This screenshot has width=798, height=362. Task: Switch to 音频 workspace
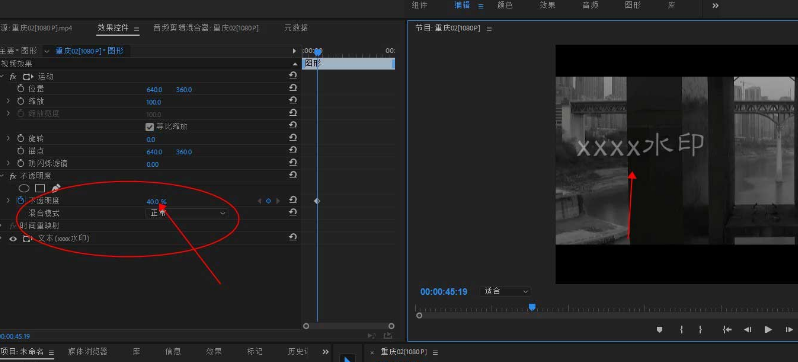590,6
